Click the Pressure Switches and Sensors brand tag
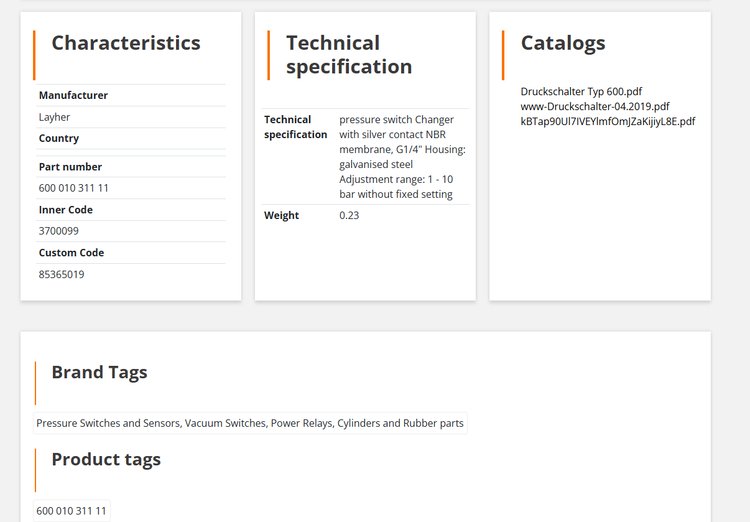The height and width of the screenshot is (522, 750). [250, 423]
